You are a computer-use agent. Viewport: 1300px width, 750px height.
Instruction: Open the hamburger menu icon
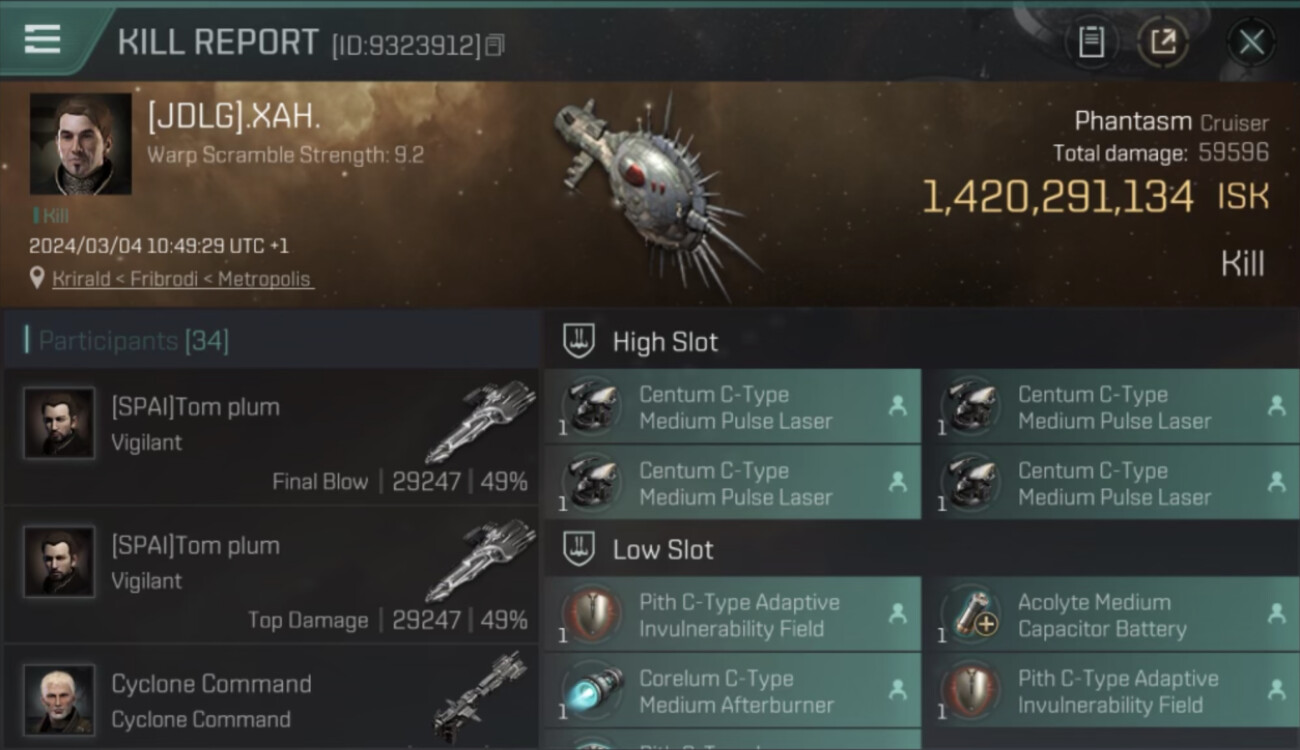42,39
